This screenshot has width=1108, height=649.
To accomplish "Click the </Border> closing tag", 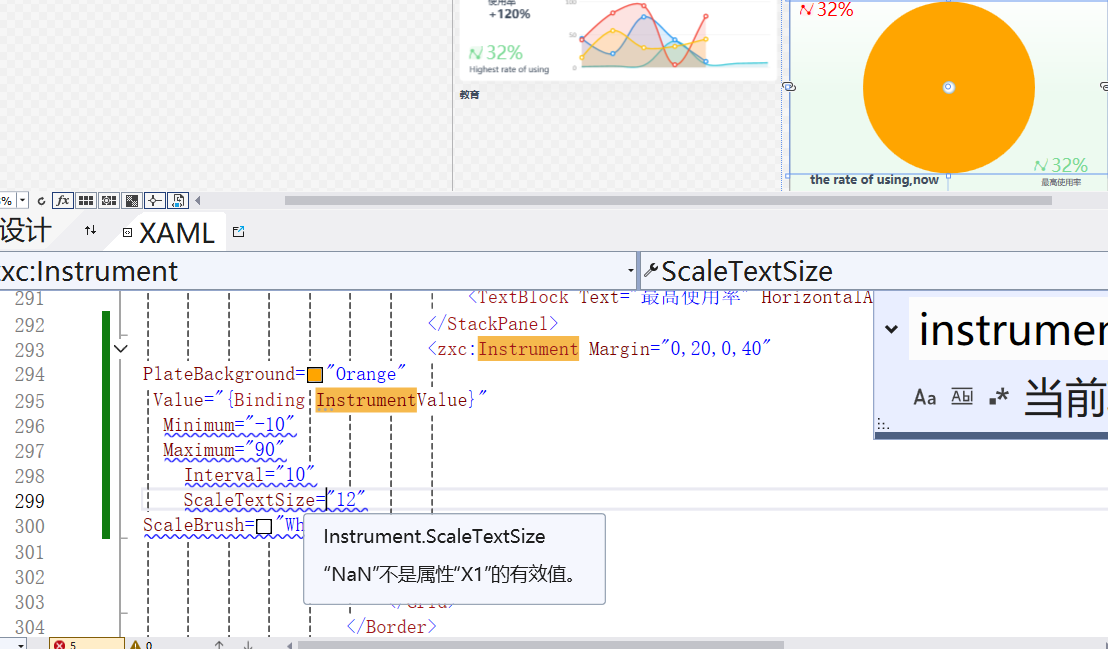I will click(x=391, y=626).
